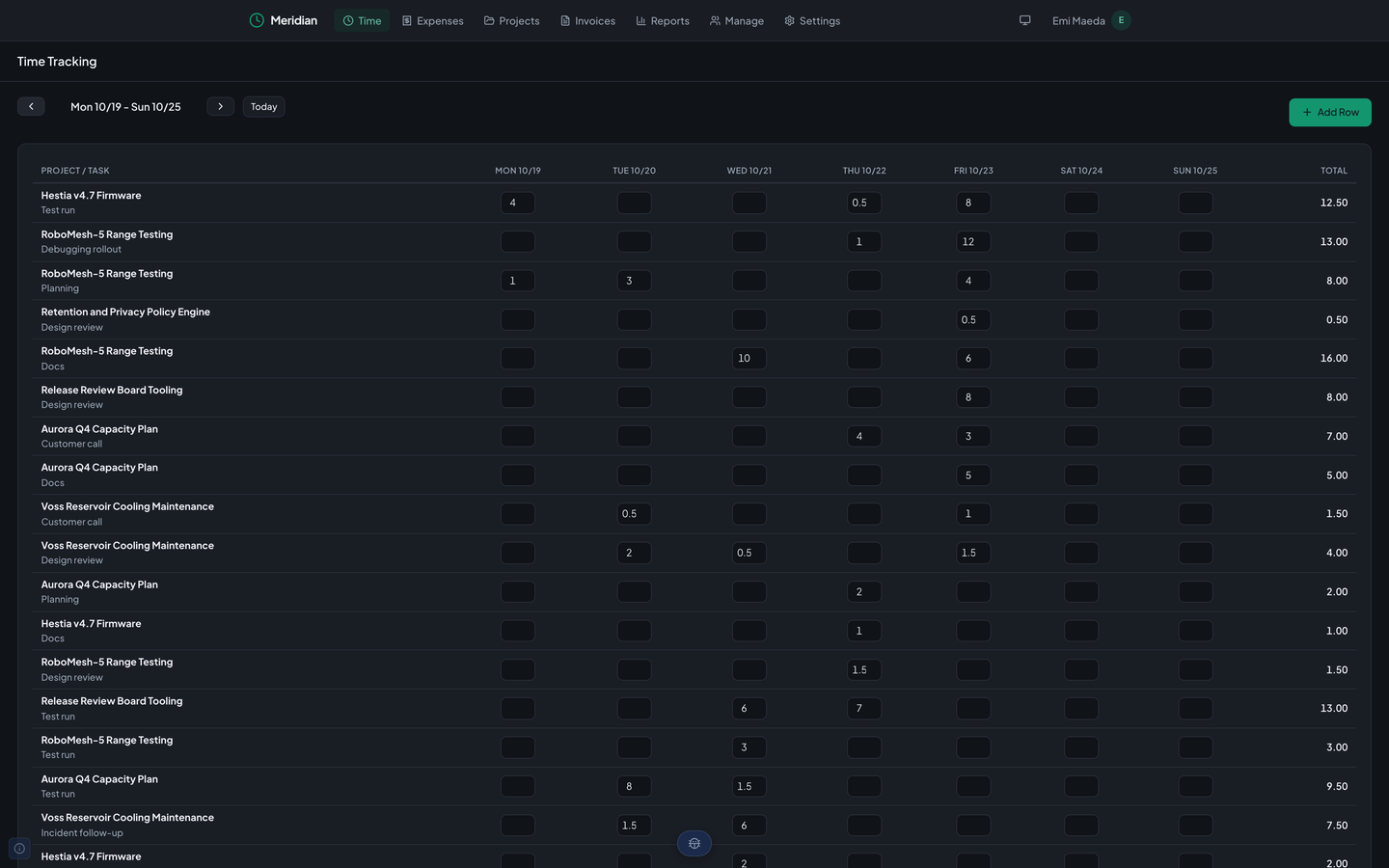Click the Meridian clock logo
The image size is (1389, 868).
[x=257, y=20]
